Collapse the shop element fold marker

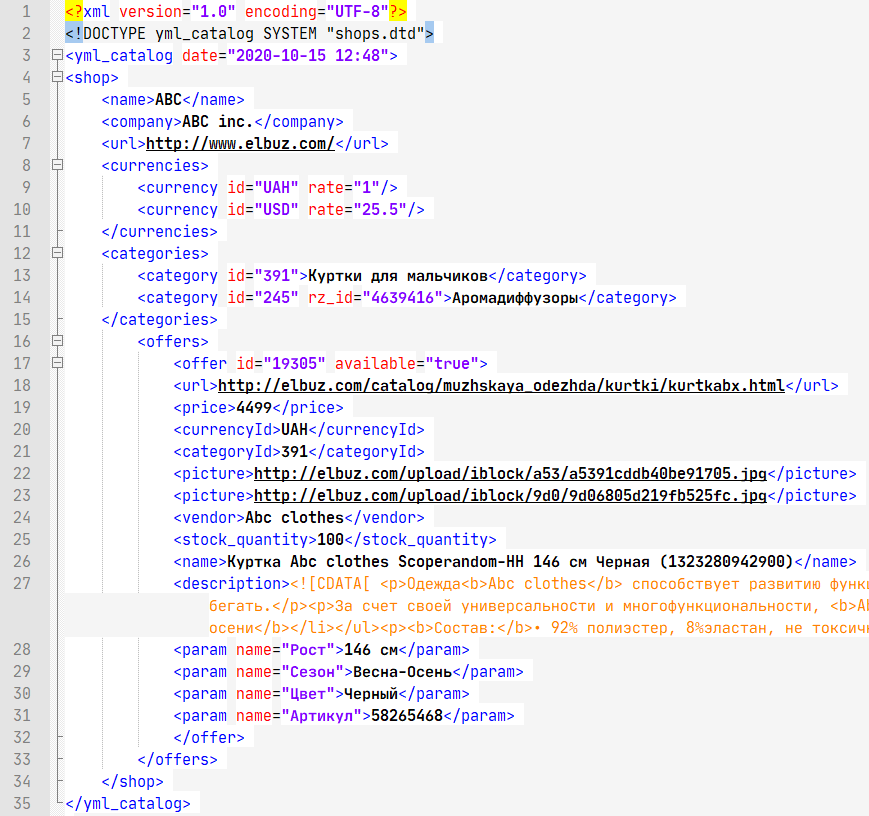coord(56,78)
